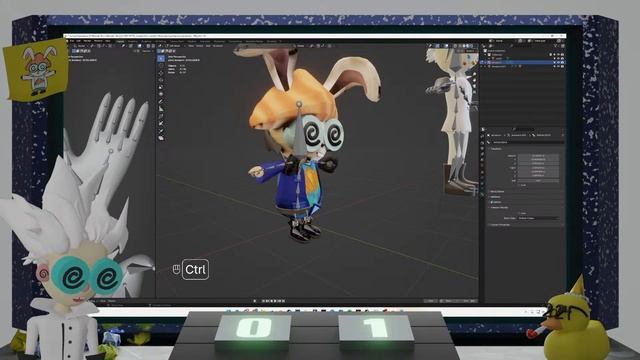Open the Armature menu in main viewport header
This screenshot has width=640, height=360.
(218, 46)
